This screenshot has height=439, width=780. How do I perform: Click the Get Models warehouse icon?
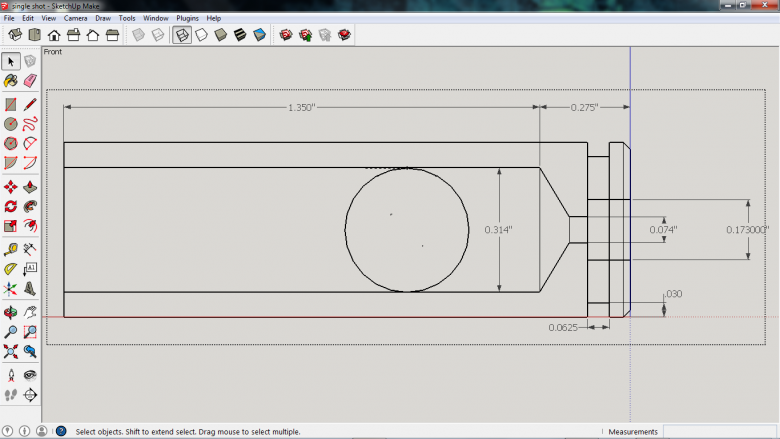tap(285, 35)
